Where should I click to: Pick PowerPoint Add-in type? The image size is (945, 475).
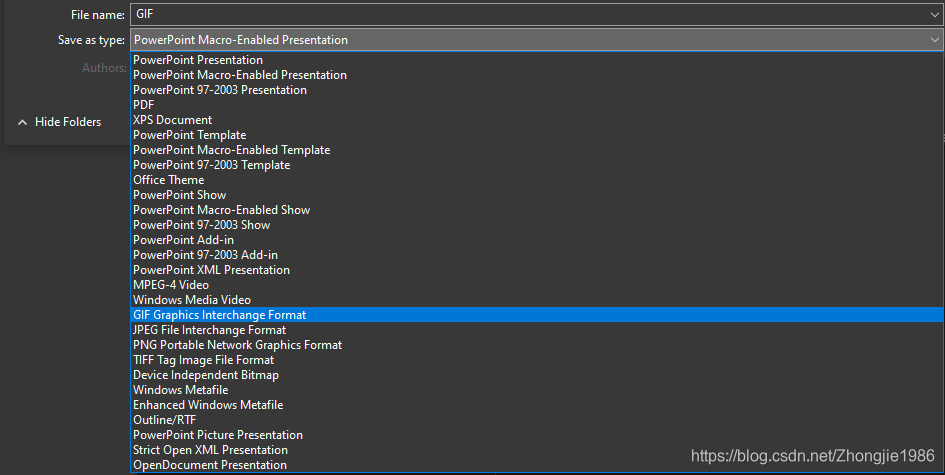click(537, 240)
